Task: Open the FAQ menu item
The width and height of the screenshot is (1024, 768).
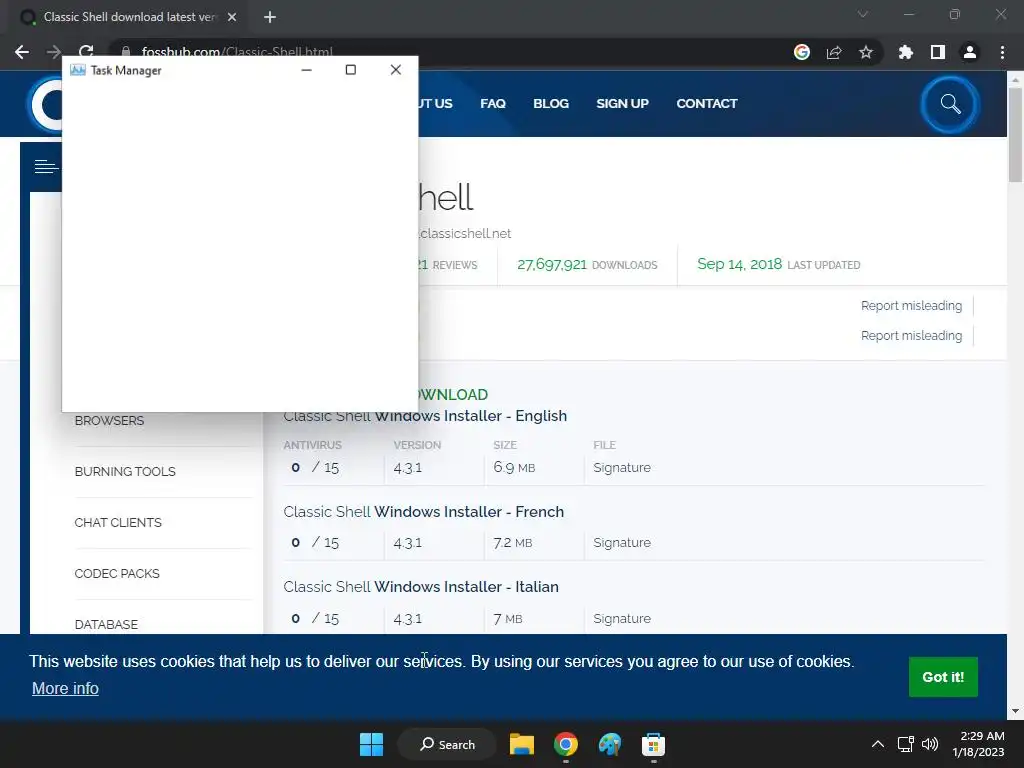Action: tap(492, 104)
